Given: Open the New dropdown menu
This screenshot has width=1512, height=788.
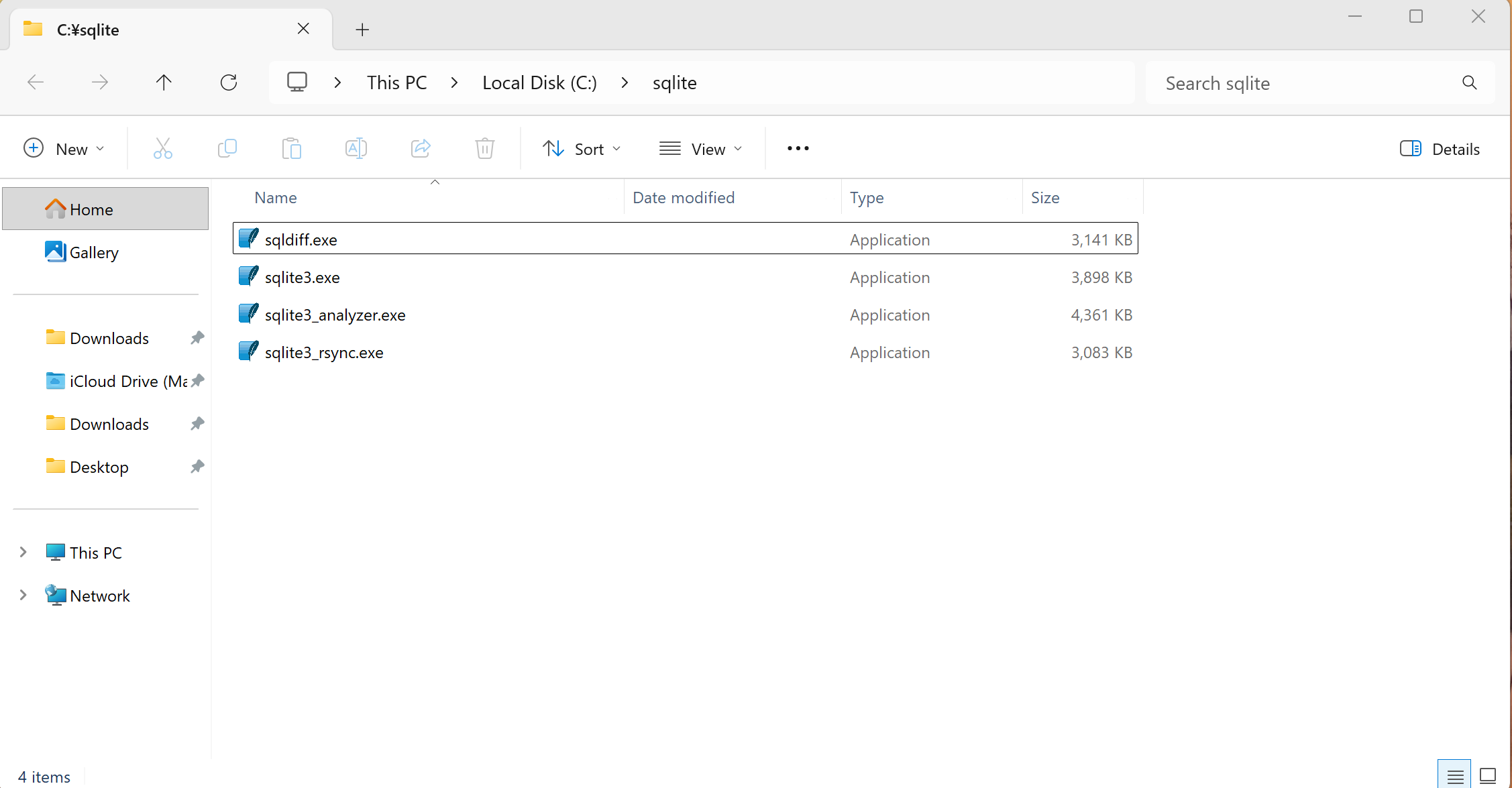Looking at the screenshot, I should 64,149.
